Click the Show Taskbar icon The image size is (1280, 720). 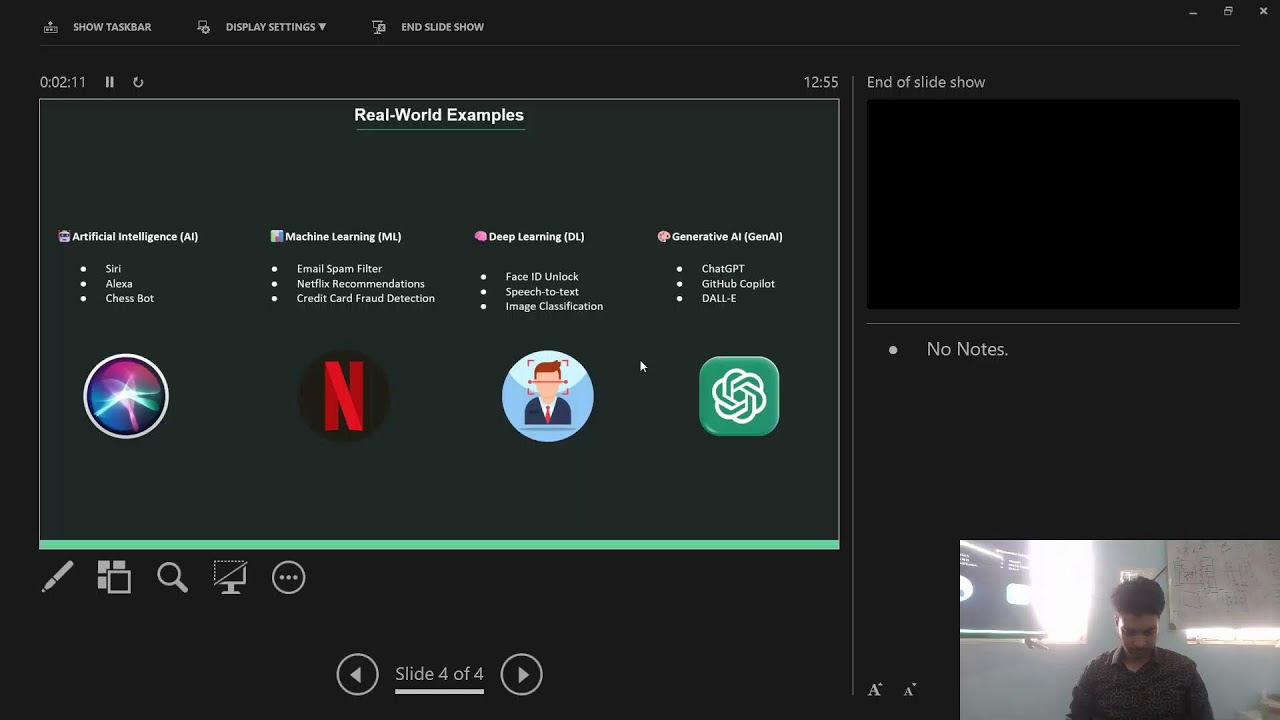coord(50,27)
